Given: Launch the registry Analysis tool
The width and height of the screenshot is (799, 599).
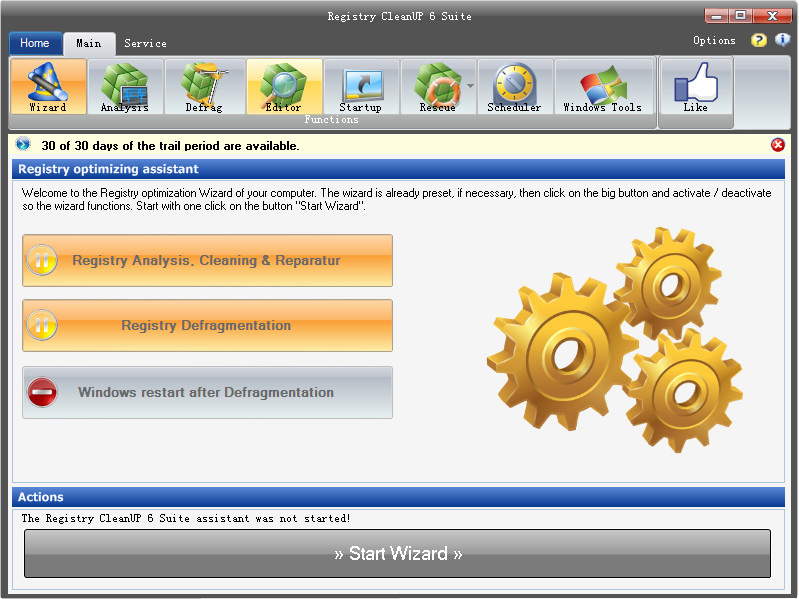Looking at the screenshot, I should [125, 86].
